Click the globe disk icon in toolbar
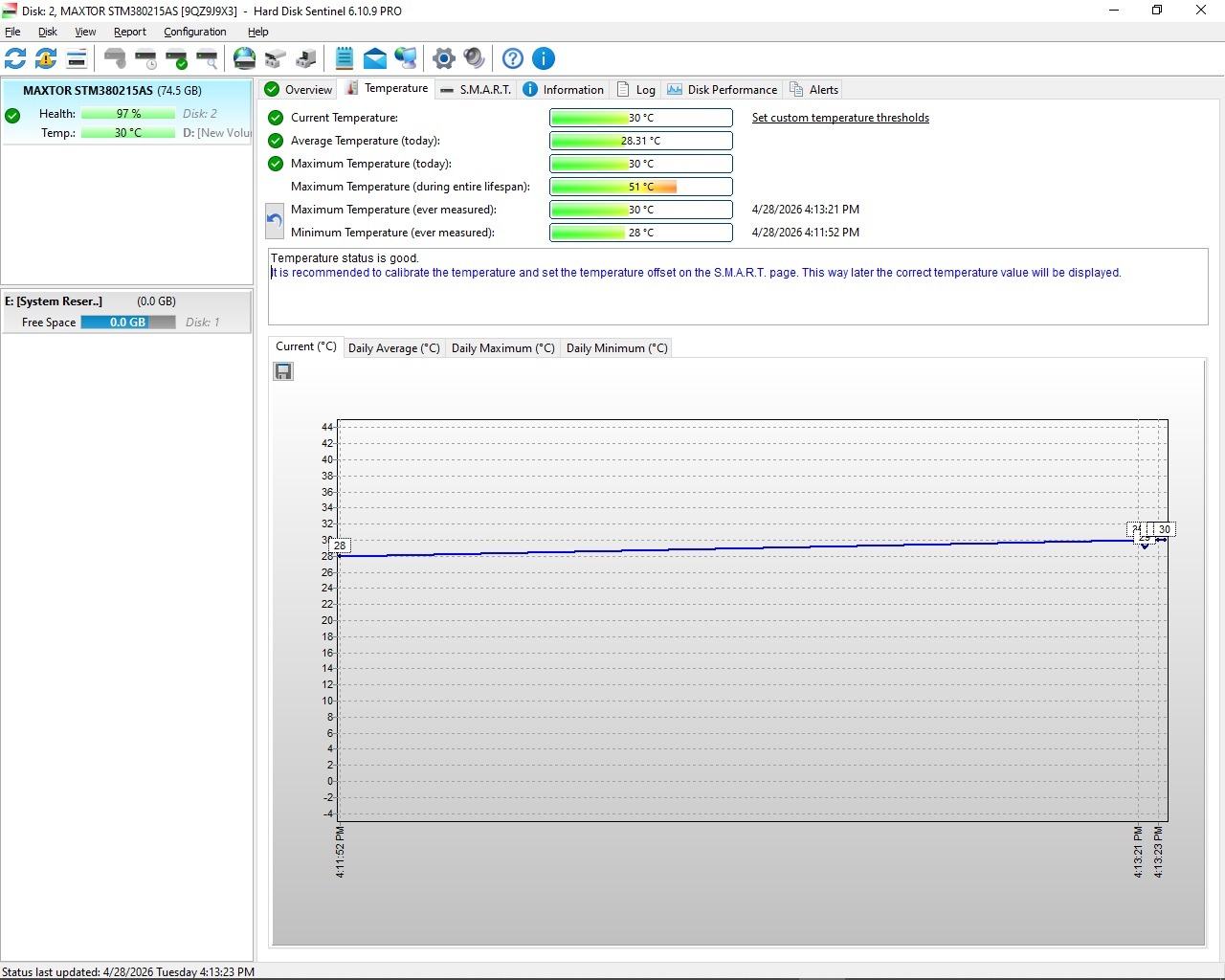Image resolution: width=1225 pixels, height=980 pixels. point(245,58)
